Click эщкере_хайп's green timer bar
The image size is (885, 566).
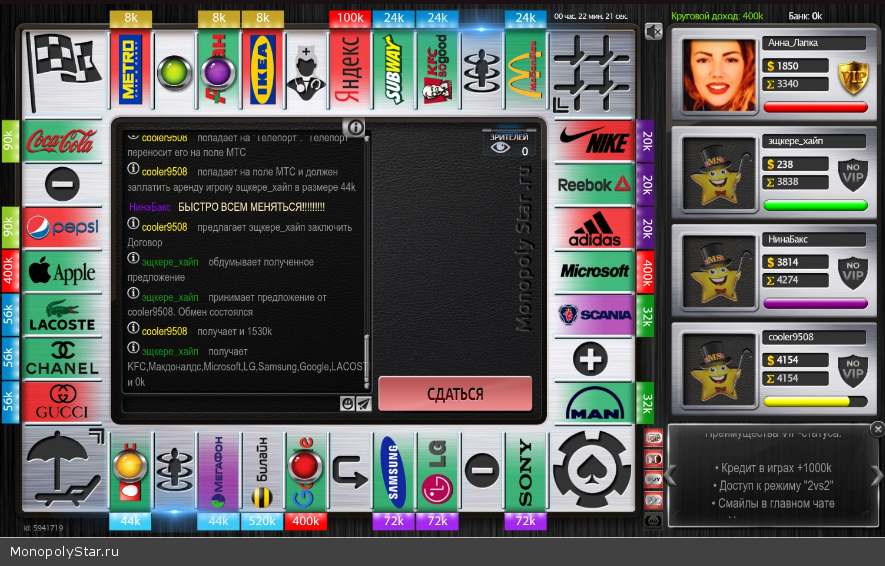(816, 205)
